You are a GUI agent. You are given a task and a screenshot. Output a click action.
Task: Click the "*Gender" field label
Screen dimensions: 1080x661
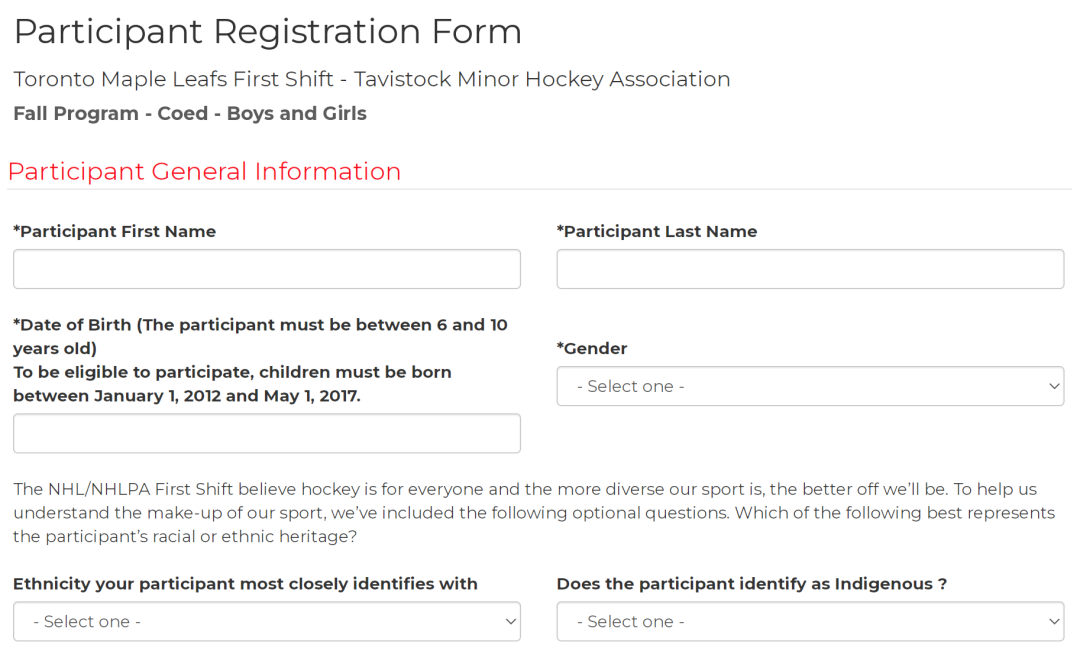point(592,348)
